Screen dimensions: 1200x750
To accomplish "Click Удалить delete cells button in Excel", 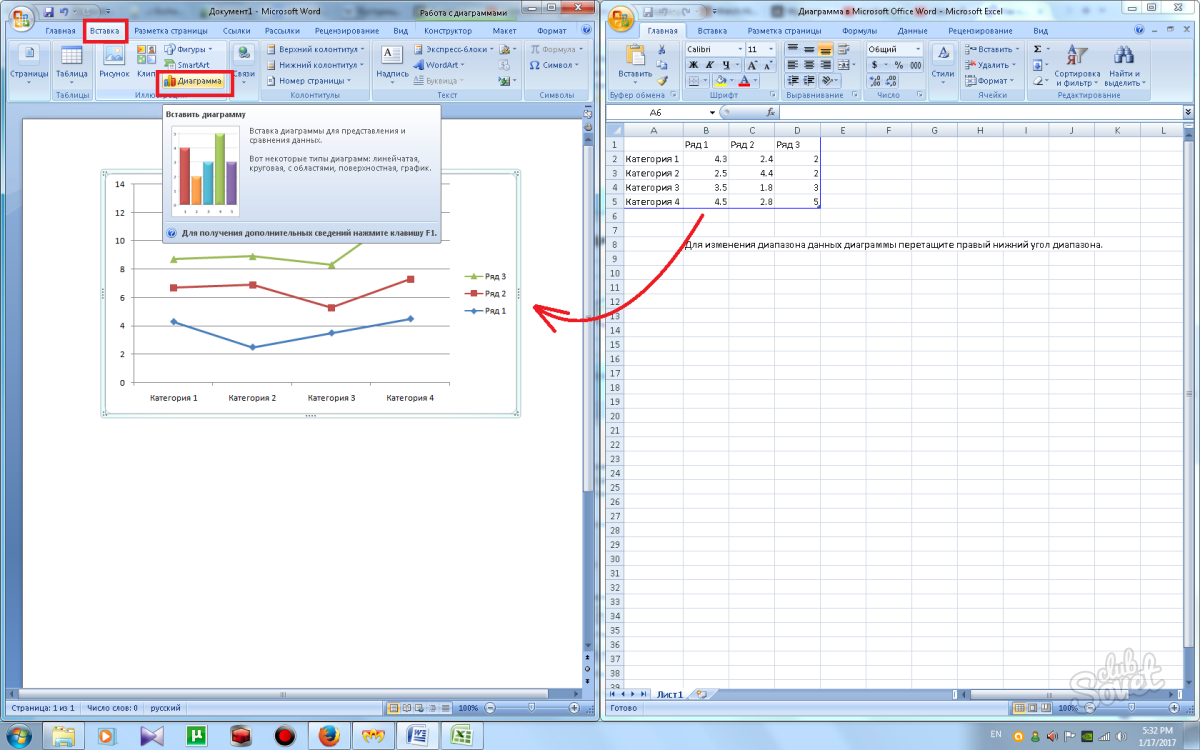I will (x=993, y=65).
